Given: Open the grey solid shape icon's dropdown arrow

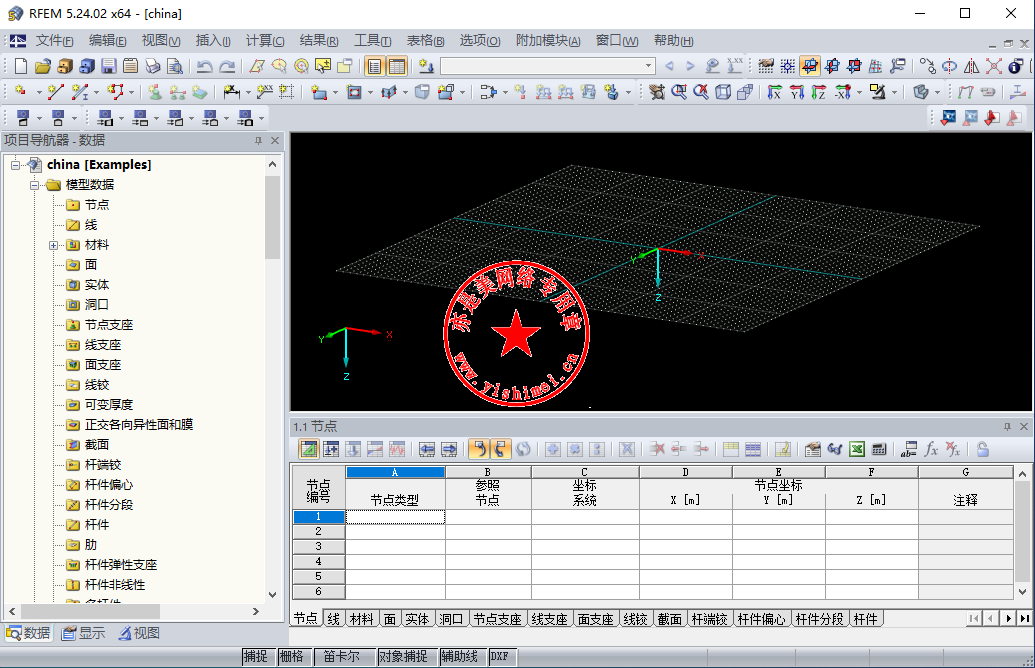Looking at the screenshot, I should click(x=937, y=92).
